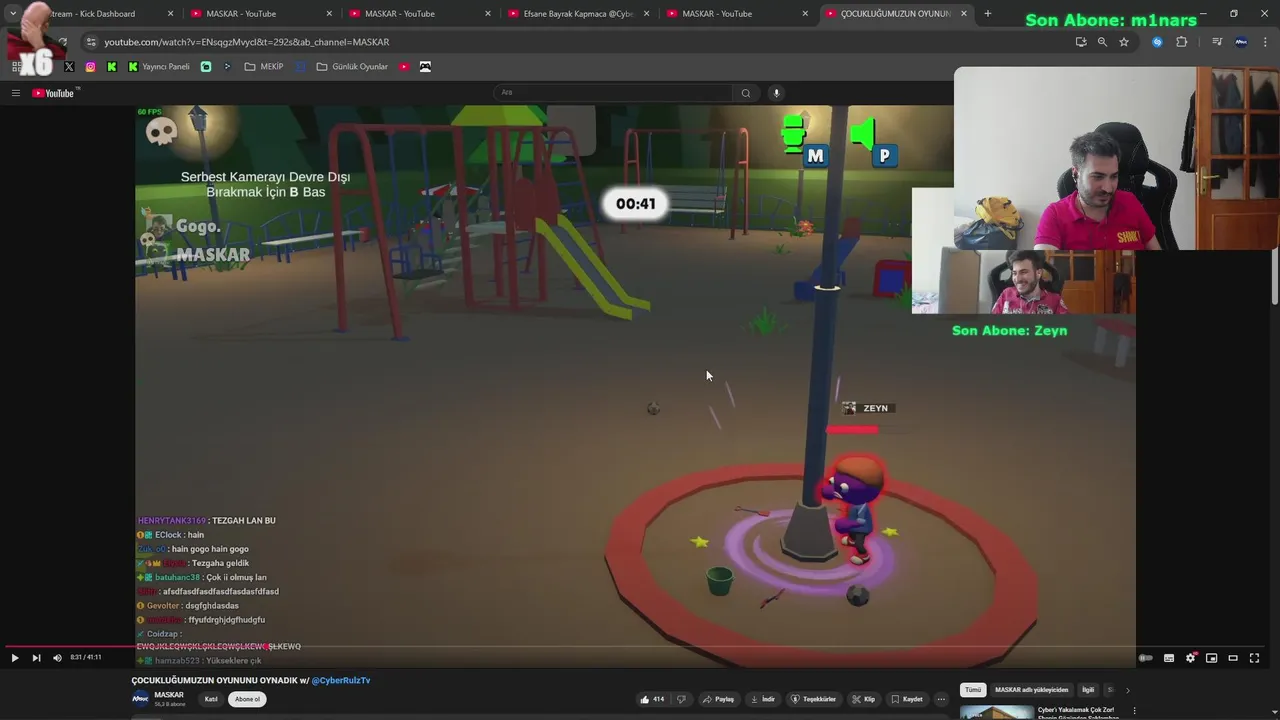Mute the video volume
The width and height of the screenshot is (1280, 720).
(57, 658)
